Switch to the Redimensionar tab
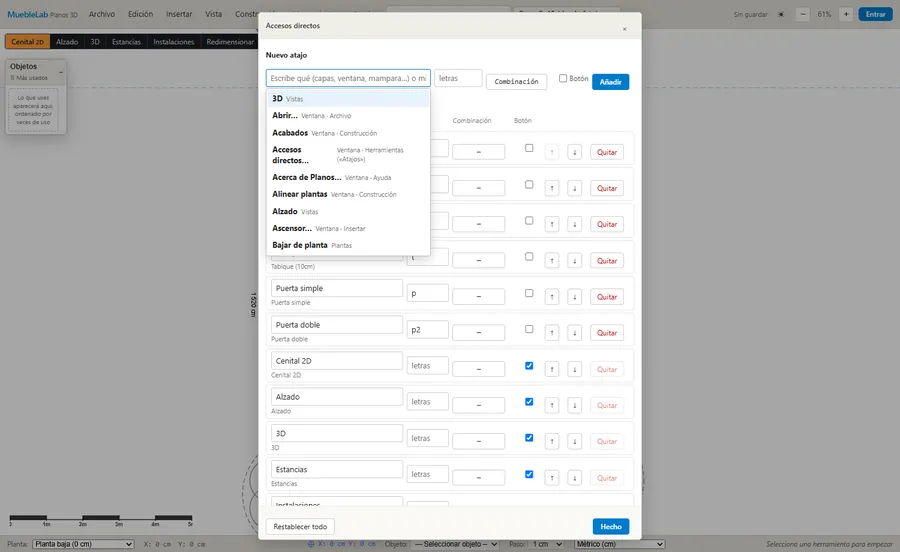 [x=230, y=42]
